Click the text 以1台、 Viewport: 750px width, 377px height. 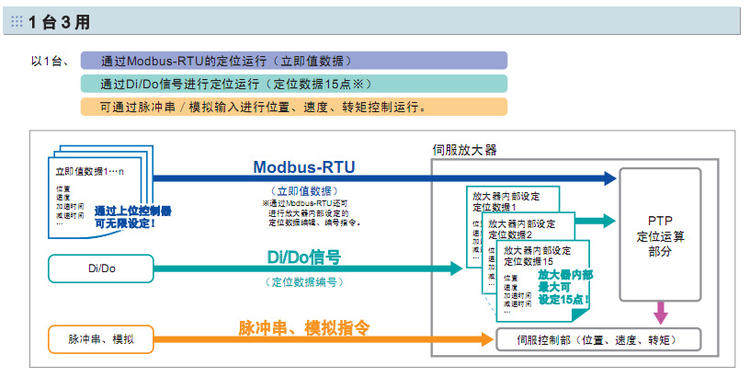(x=50, y=61)
